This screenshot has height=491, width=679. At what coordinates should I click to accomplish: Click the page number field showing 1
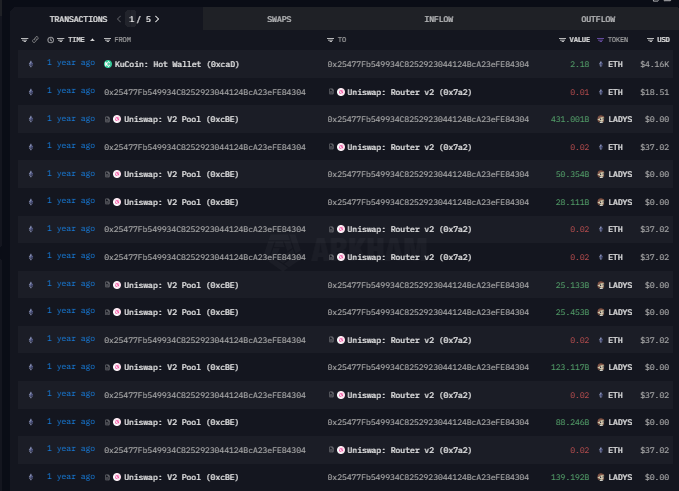[132, 19]
